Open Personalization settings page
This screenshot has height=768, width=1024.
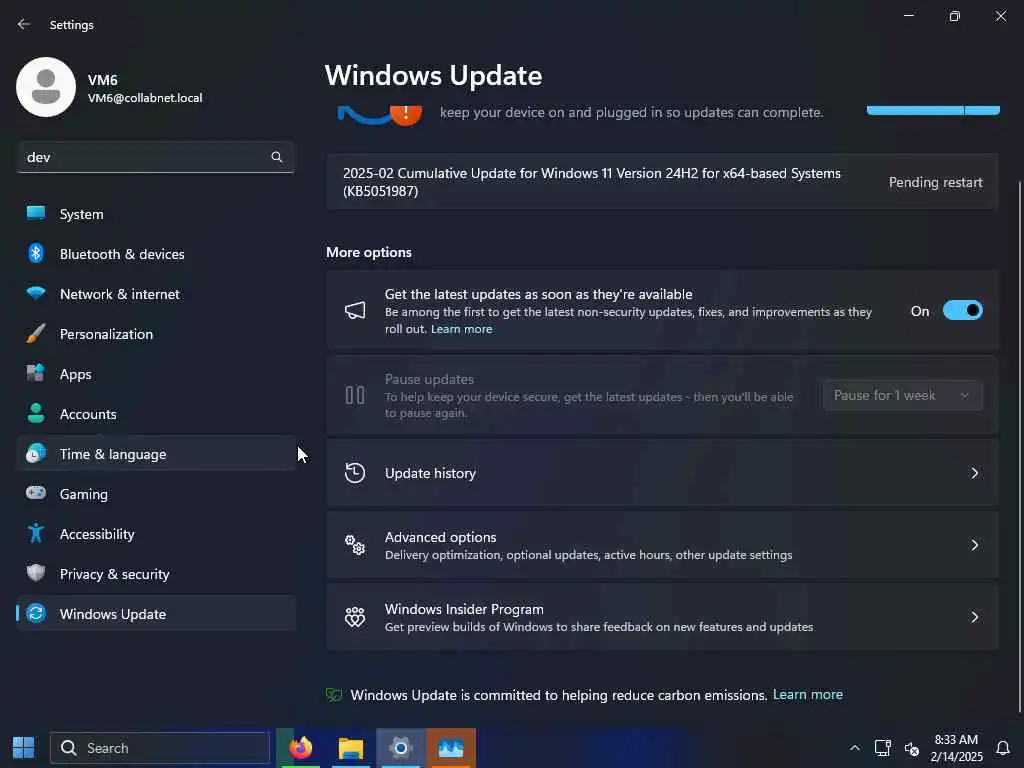tap(156, 334)
